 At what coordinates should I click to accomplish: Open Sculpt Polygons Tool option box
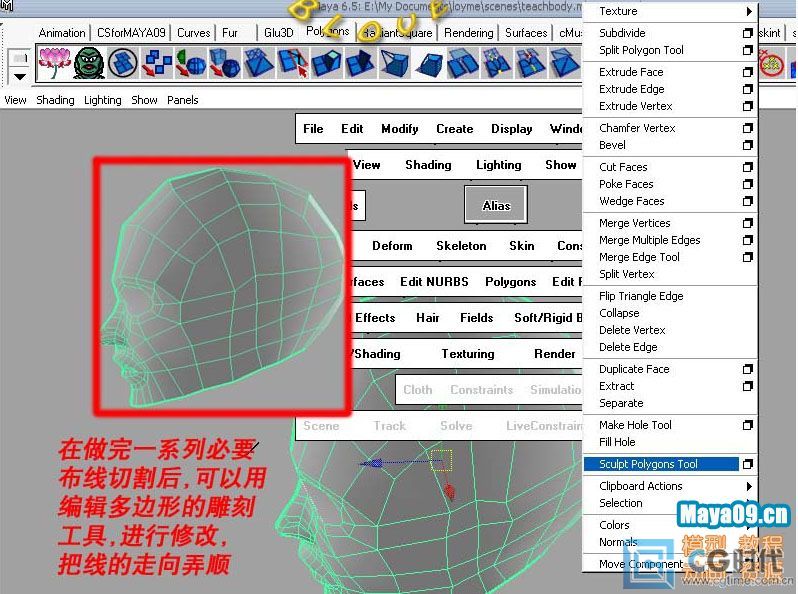pos(747,464)
